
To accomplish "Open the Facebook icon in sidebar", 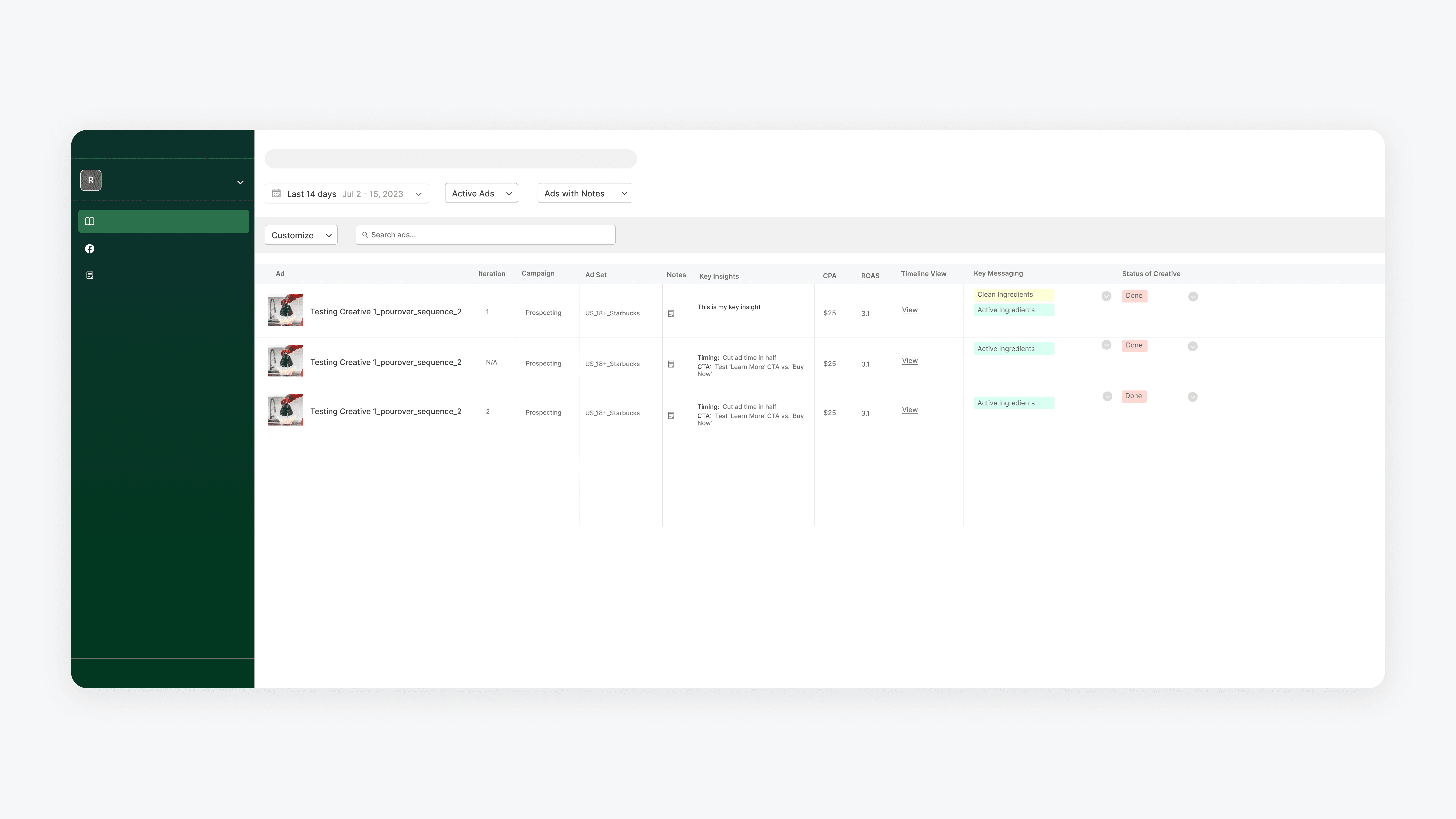I will tap(90, 249).
